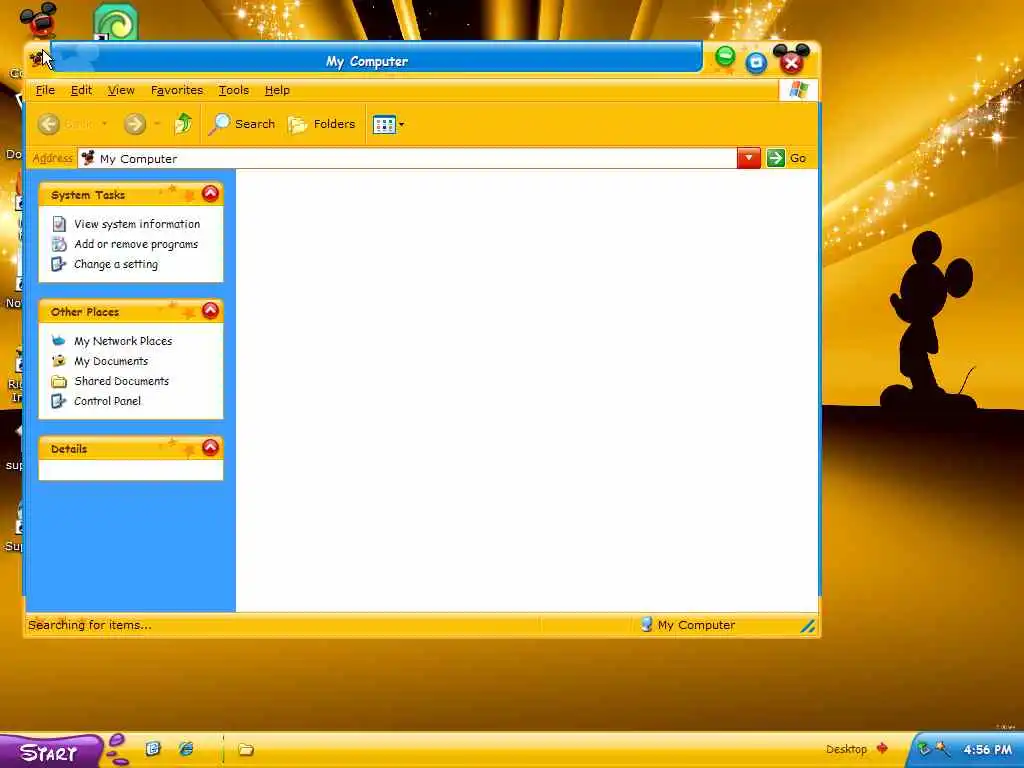1024x768 pixels.
Task: Click the window resize grip icon
Action: (x=807, y=626)
